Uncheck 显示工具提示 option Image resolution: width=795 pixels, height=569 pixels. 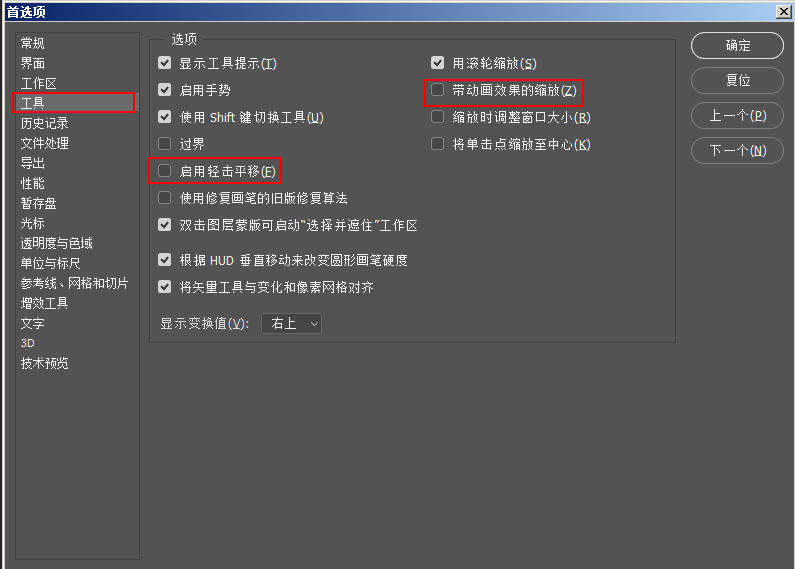point(165,63)
